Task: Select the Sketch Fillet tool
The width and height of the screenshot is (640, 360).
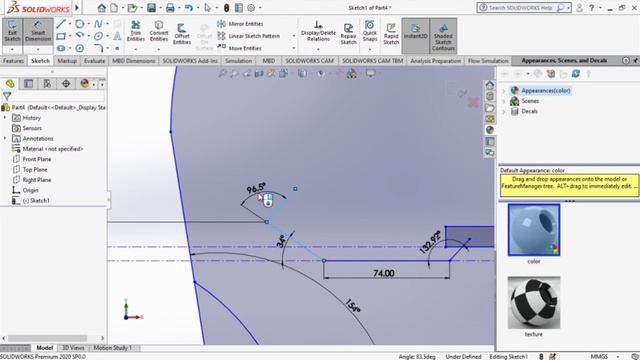Action: pos(98,48)
